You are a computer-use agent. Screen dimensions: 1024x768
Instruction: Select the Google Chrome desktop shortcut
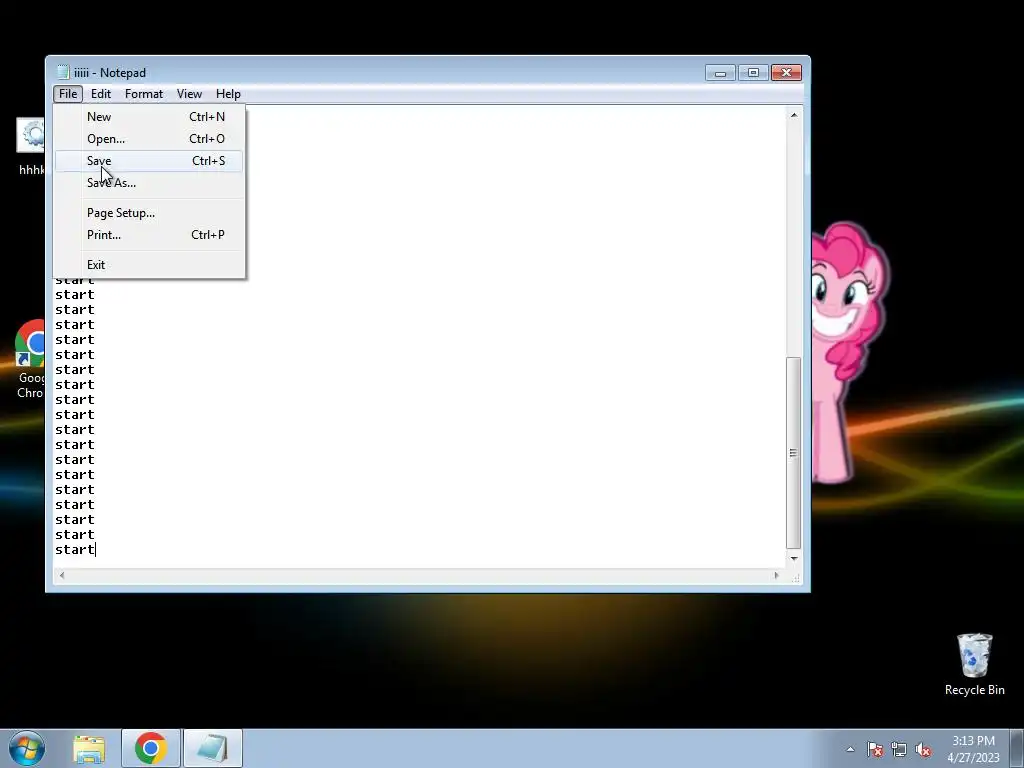click(30, 359)
